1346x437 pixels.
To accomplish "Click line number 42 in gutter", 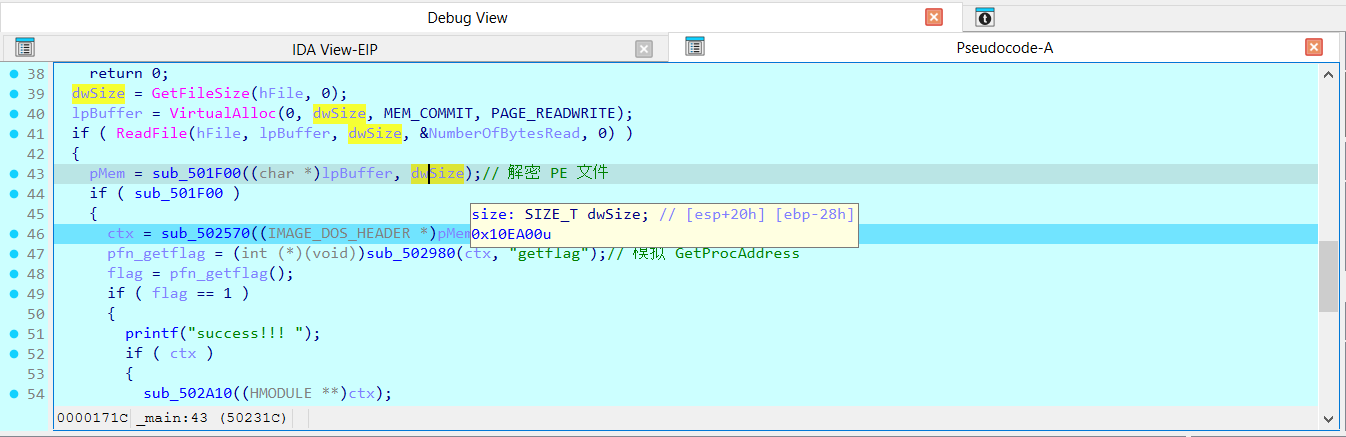I will (35, 154).
